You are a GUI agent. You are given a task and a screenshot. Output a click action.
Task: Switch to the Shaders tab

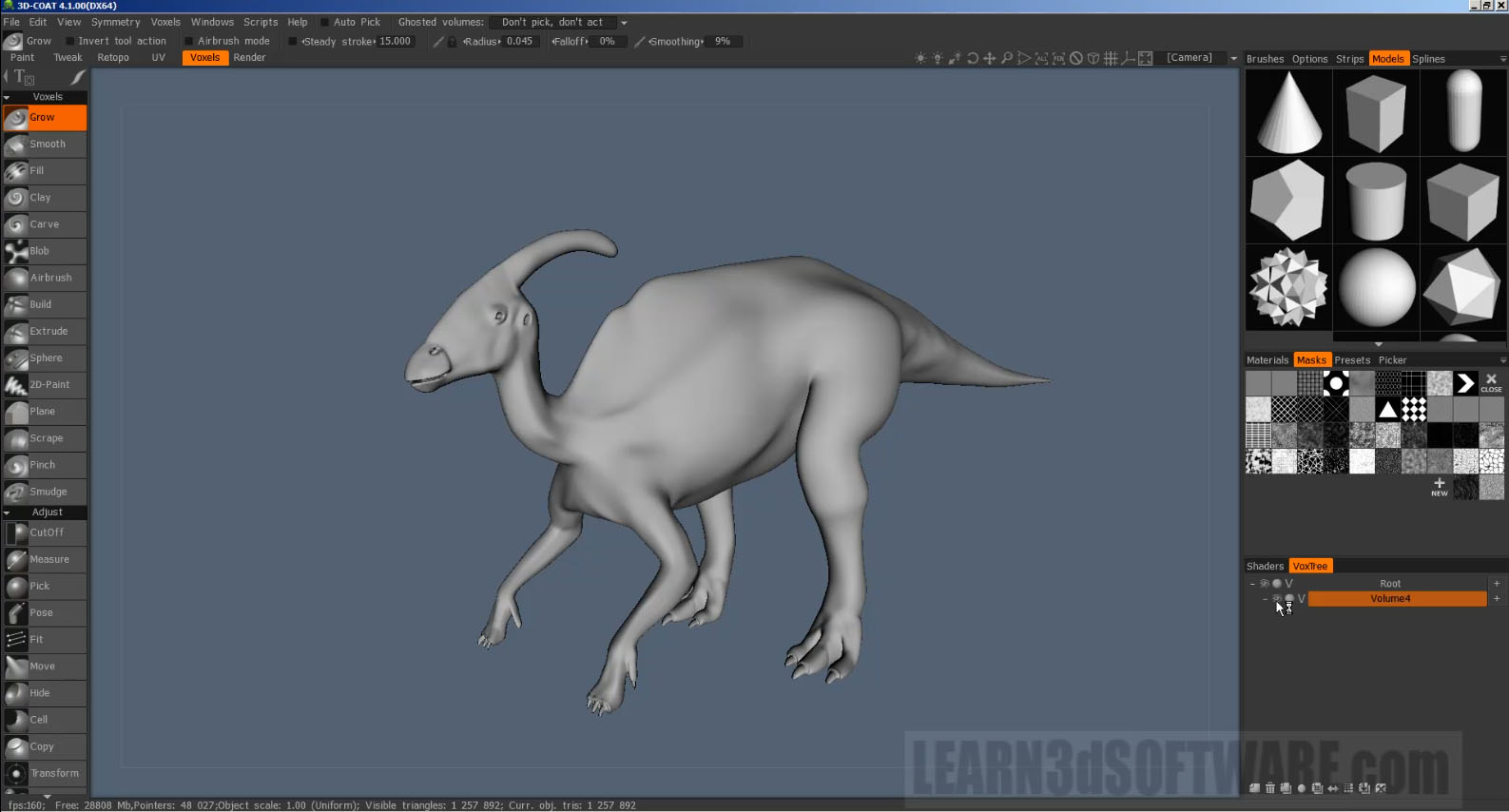pos(1265,567)
